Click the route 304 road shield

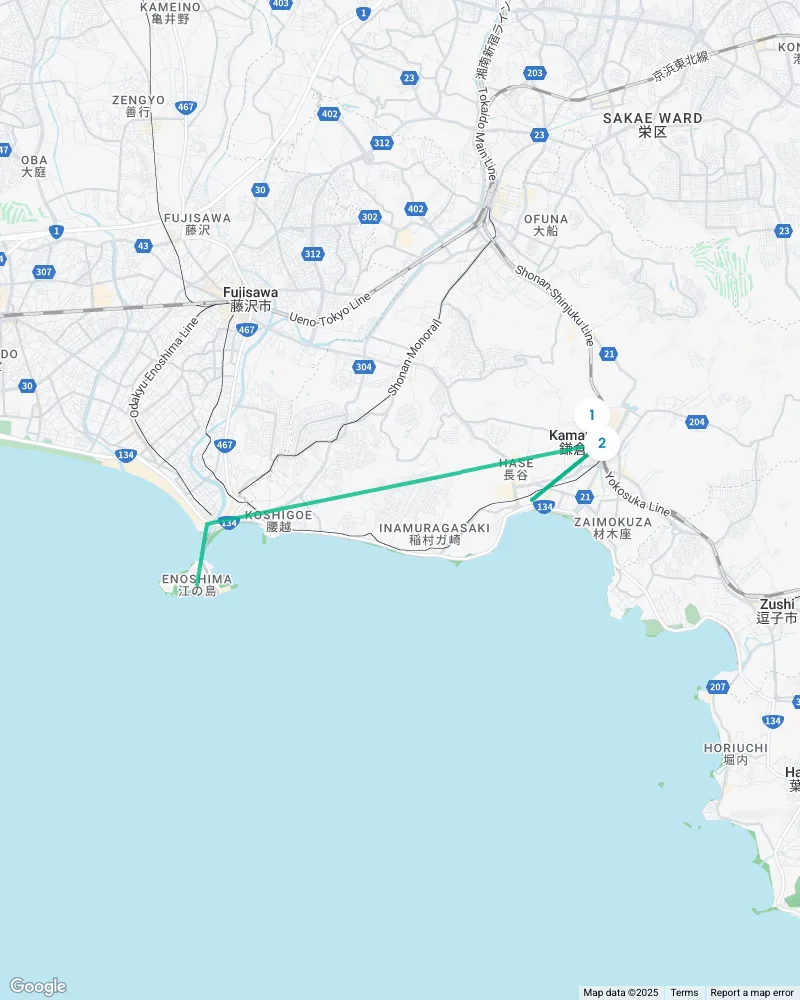(364, 367)
